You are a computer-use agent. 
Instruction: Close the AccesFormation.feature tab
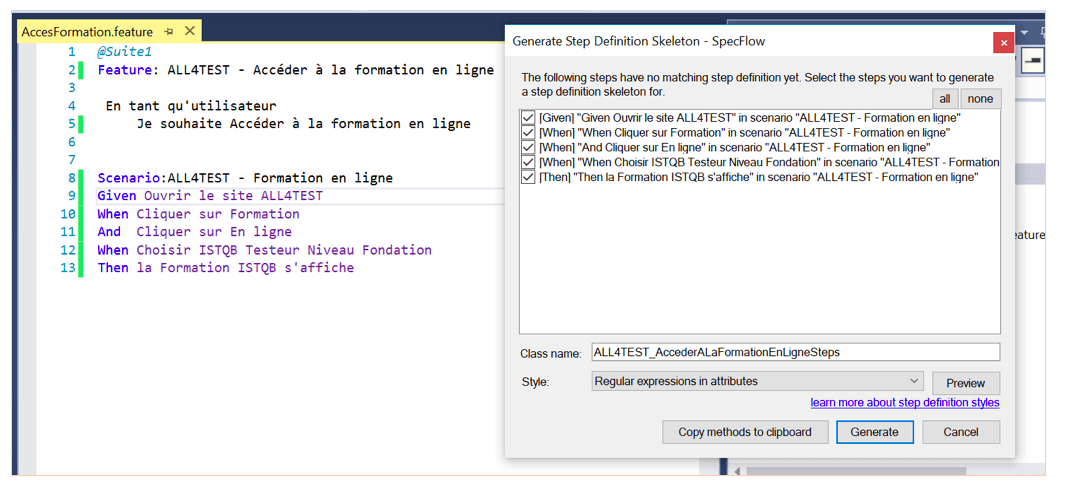coord(190,31)
